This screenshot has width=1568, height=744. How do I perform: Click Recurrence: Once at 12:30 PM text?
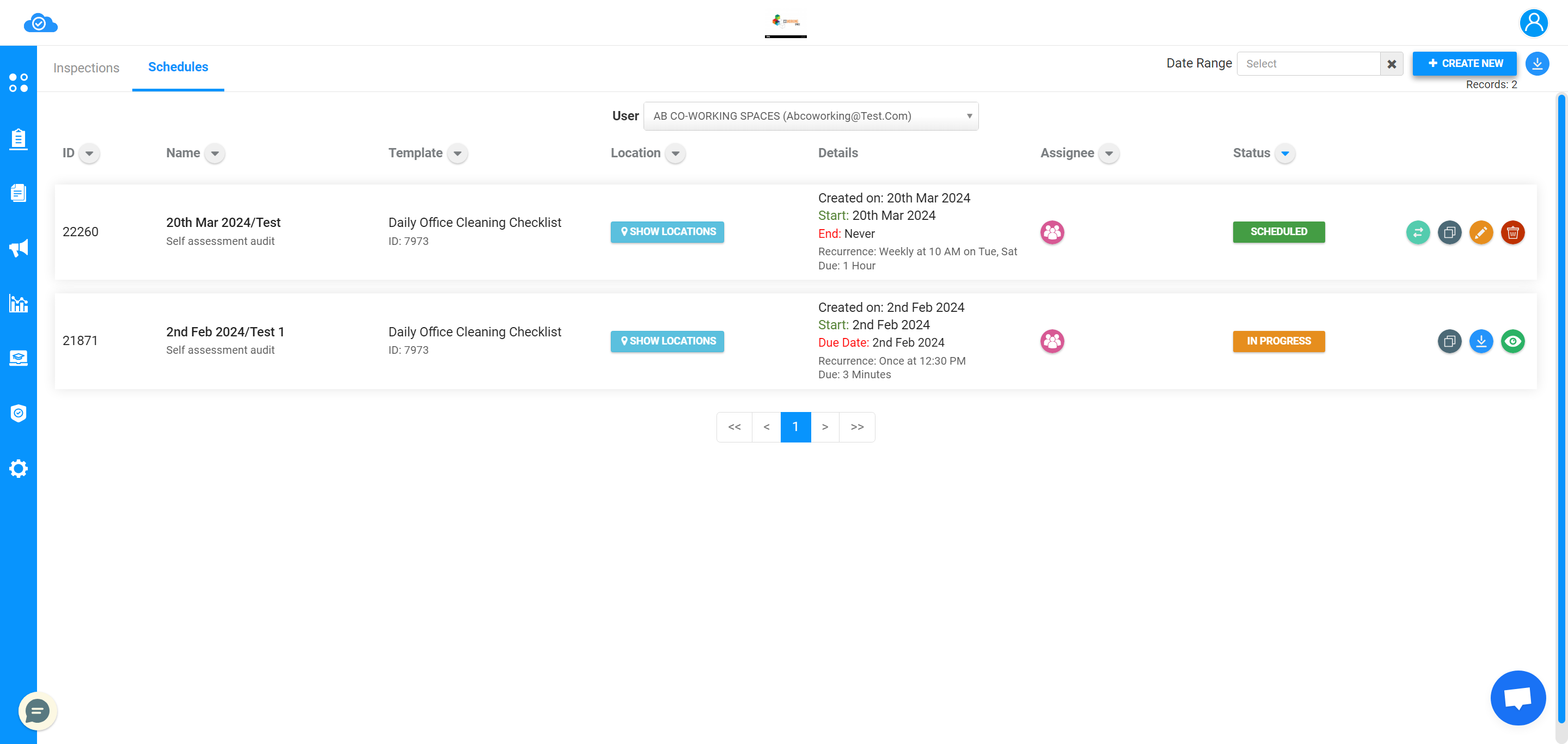[892, 361]
